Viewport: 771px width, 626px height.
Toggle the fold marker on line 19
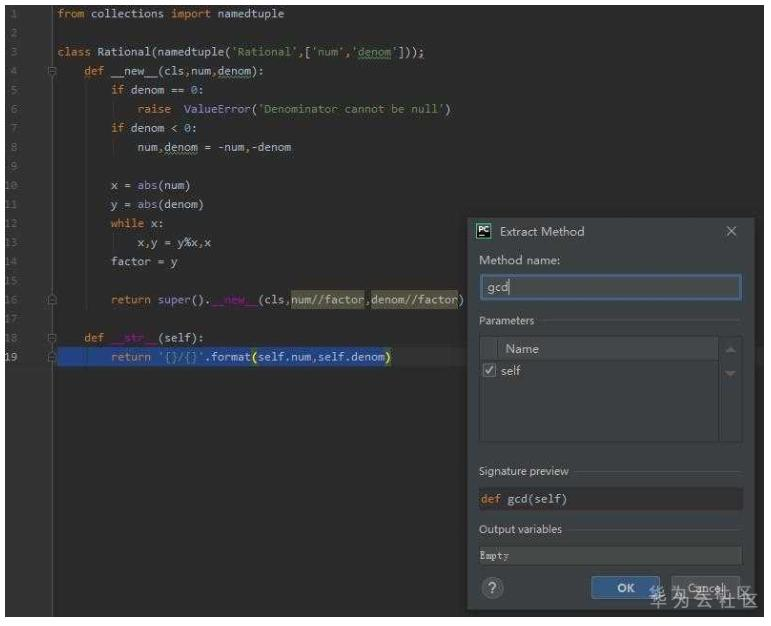pyautogui.click(x=52, y=357)
